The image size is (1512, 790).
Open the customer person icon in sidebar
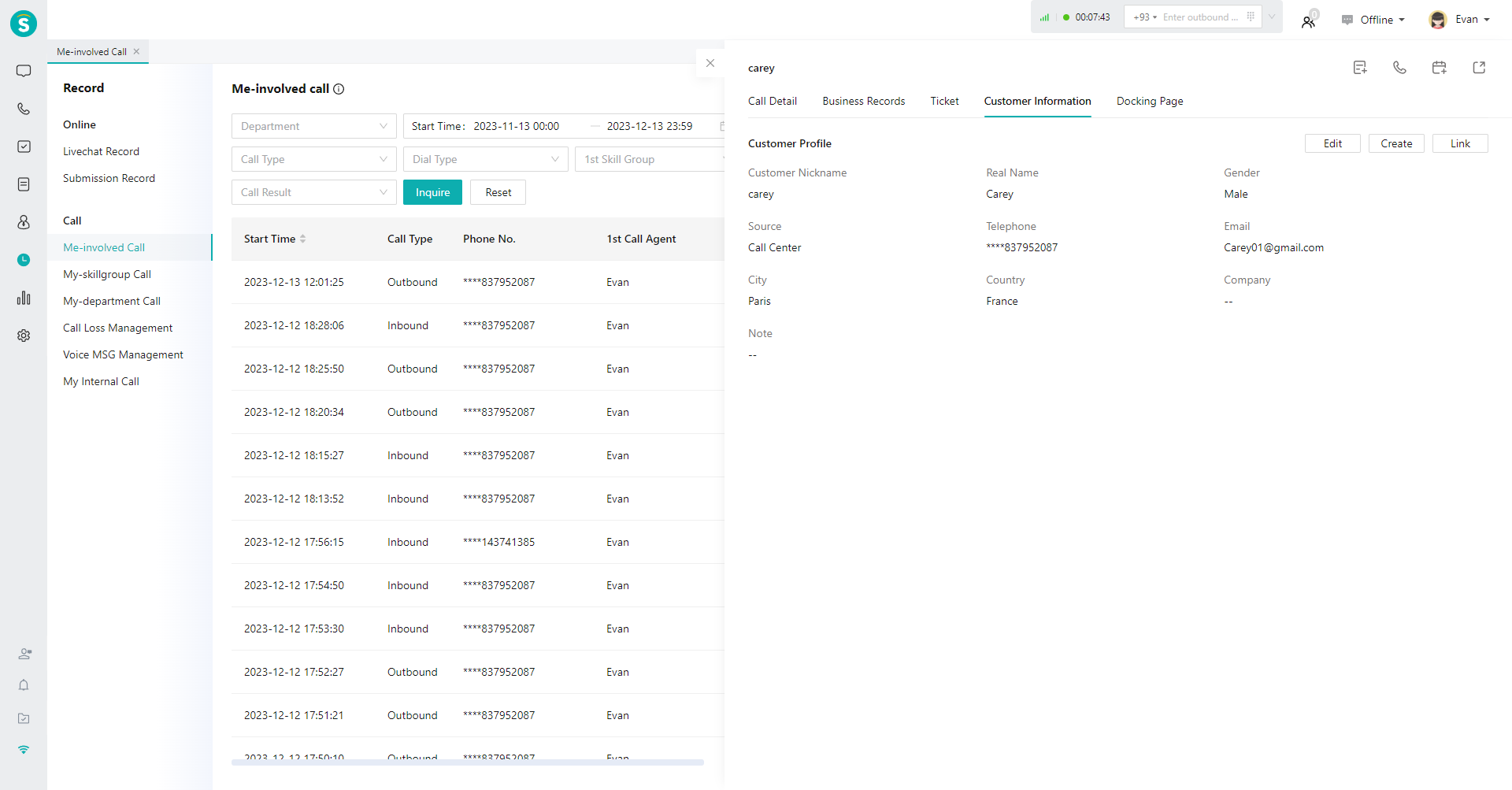click(x=24, y=222)
